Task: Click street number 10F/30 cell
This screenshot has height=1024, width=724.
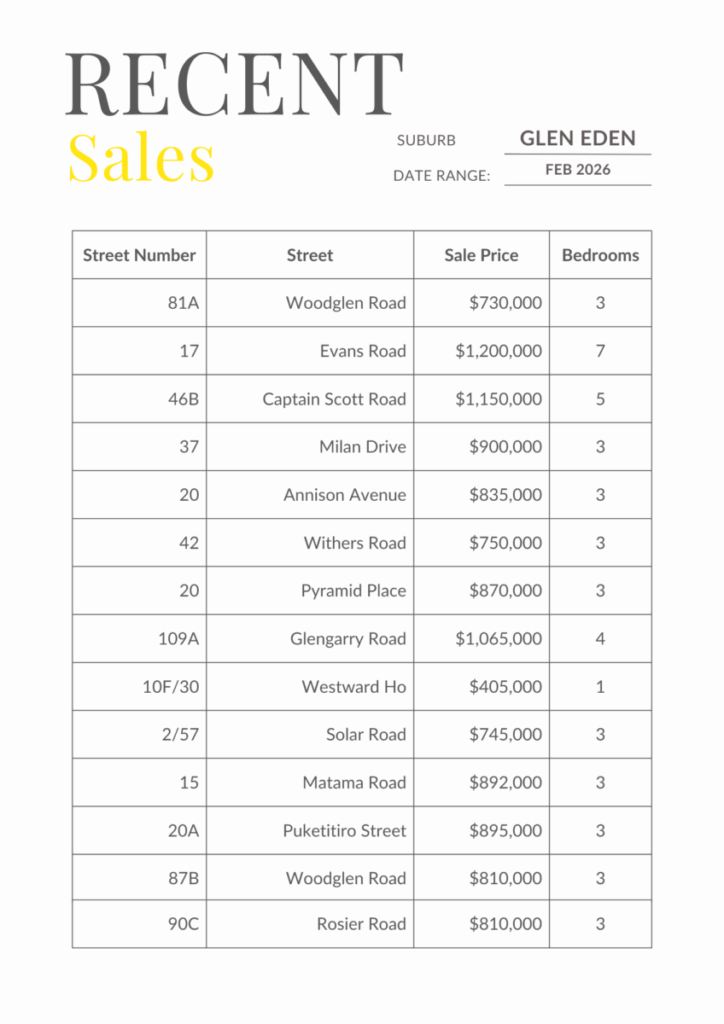Action: (x=170, y=687)
